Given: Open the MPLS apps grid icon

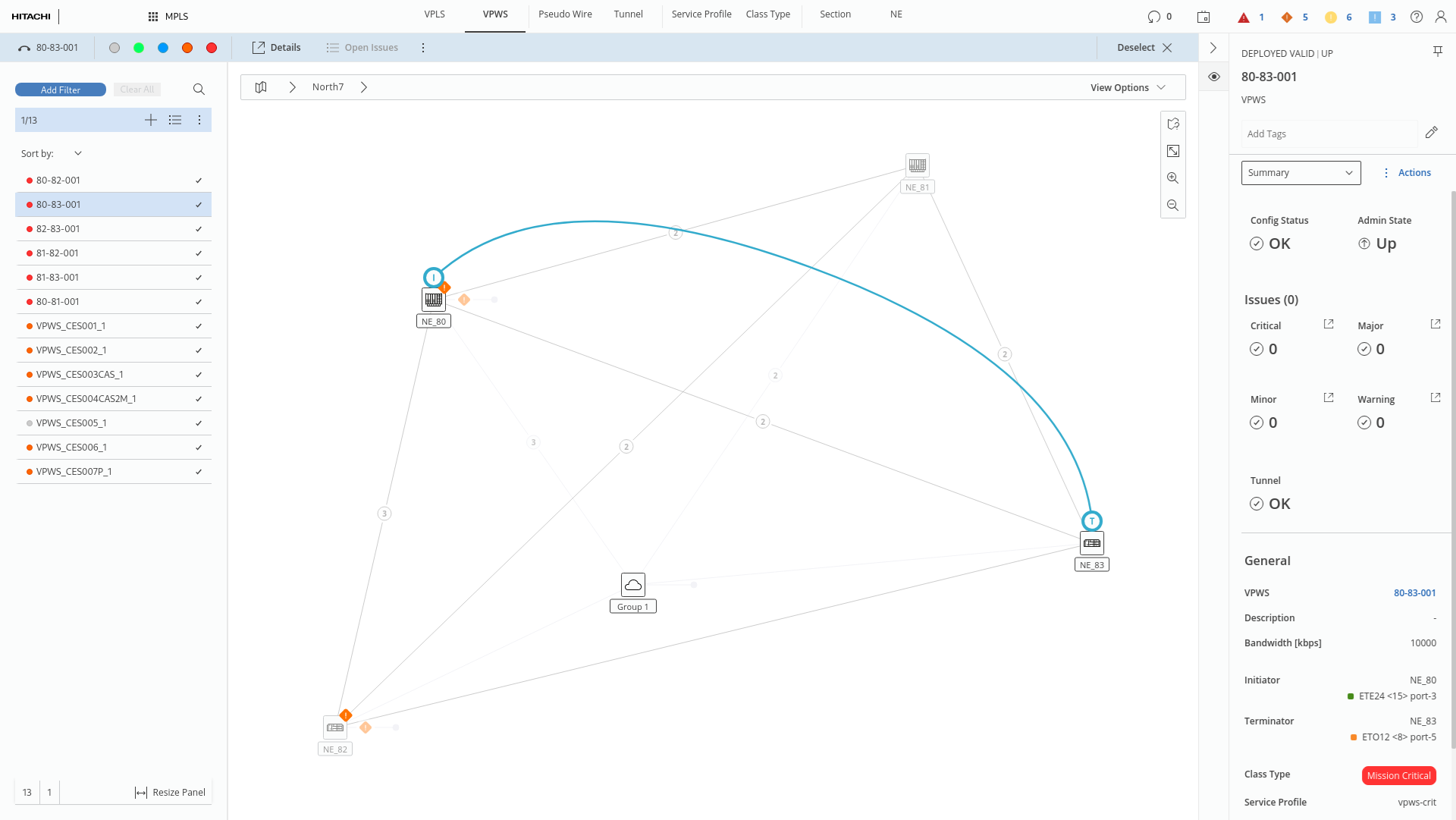Looking at the screenshot, I should click(153, 17).
